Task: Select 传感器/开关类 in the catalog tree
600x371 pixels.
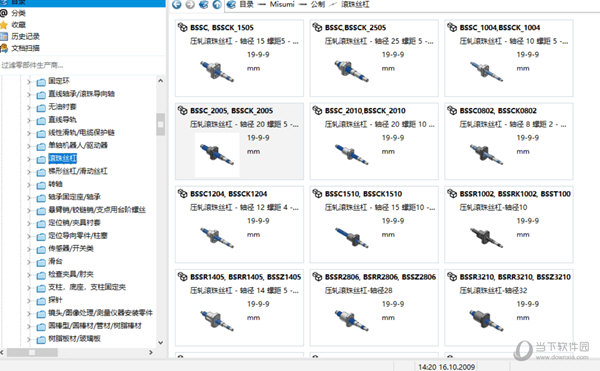Action: (x=71, y=249)
